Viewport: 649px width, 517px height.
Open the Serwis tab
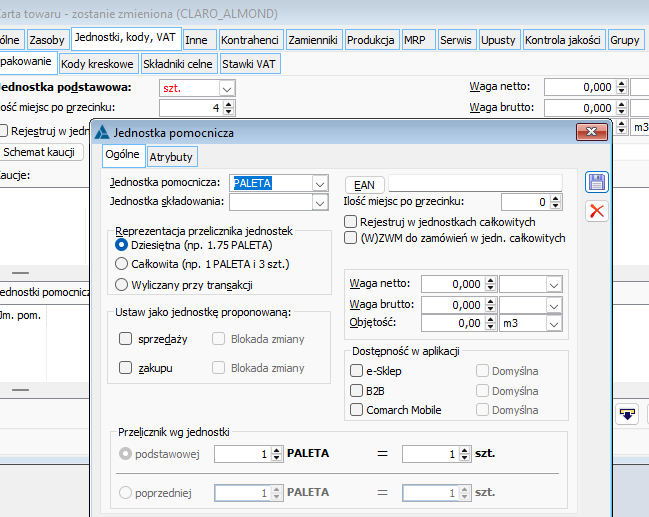coord(456,40)
